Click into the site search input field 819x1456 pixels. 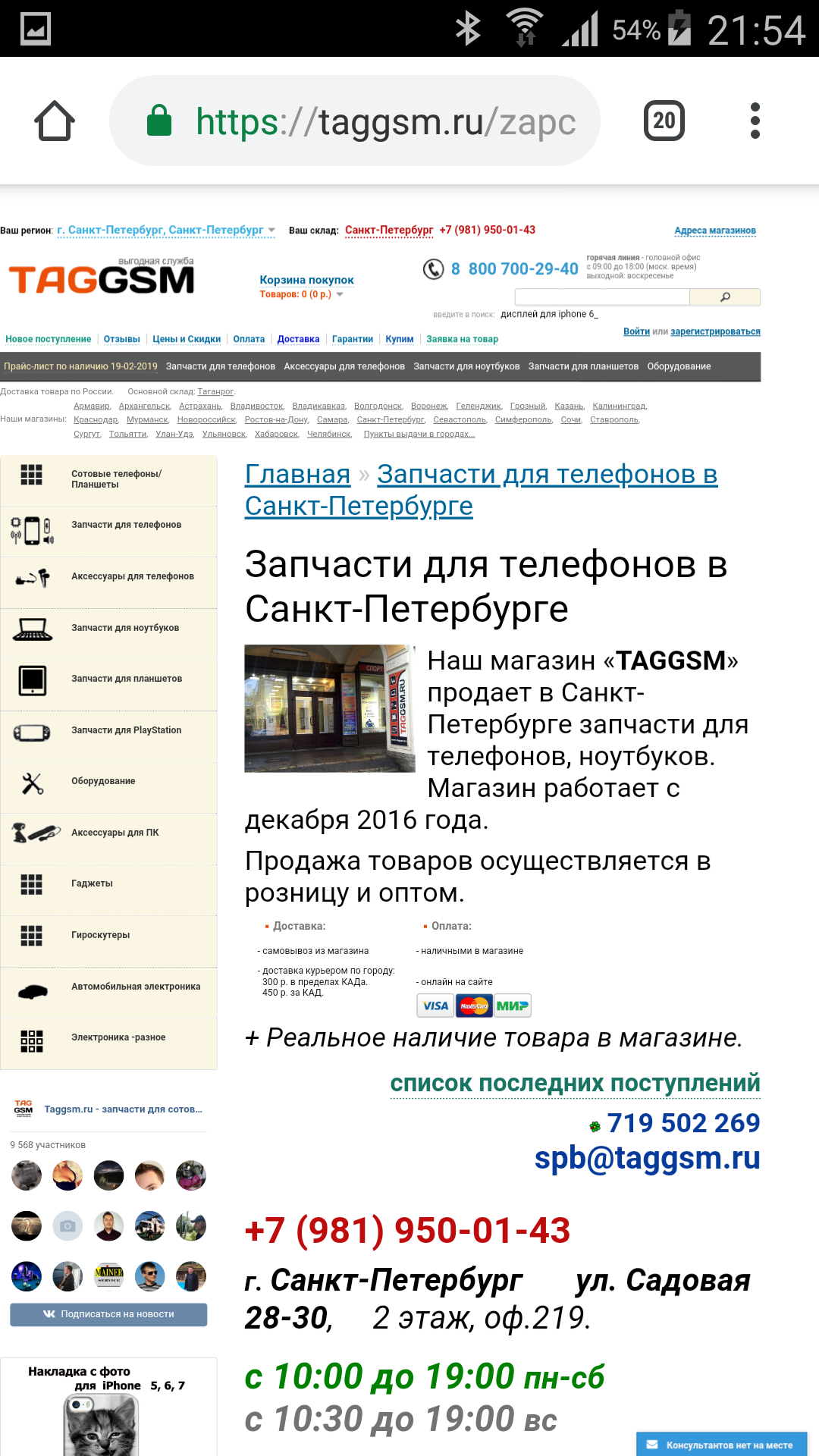(602, 297)
